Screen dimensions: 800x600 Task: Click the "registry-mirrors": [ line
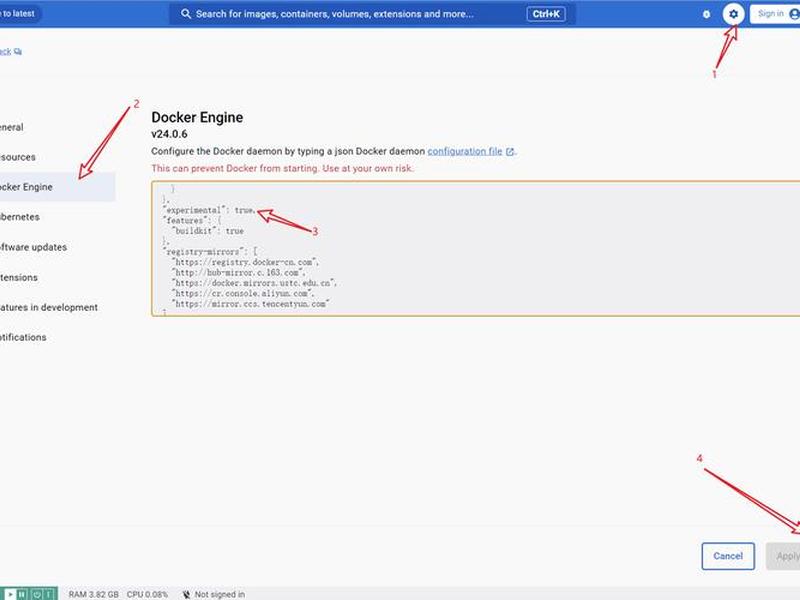[x=210, y=252]
